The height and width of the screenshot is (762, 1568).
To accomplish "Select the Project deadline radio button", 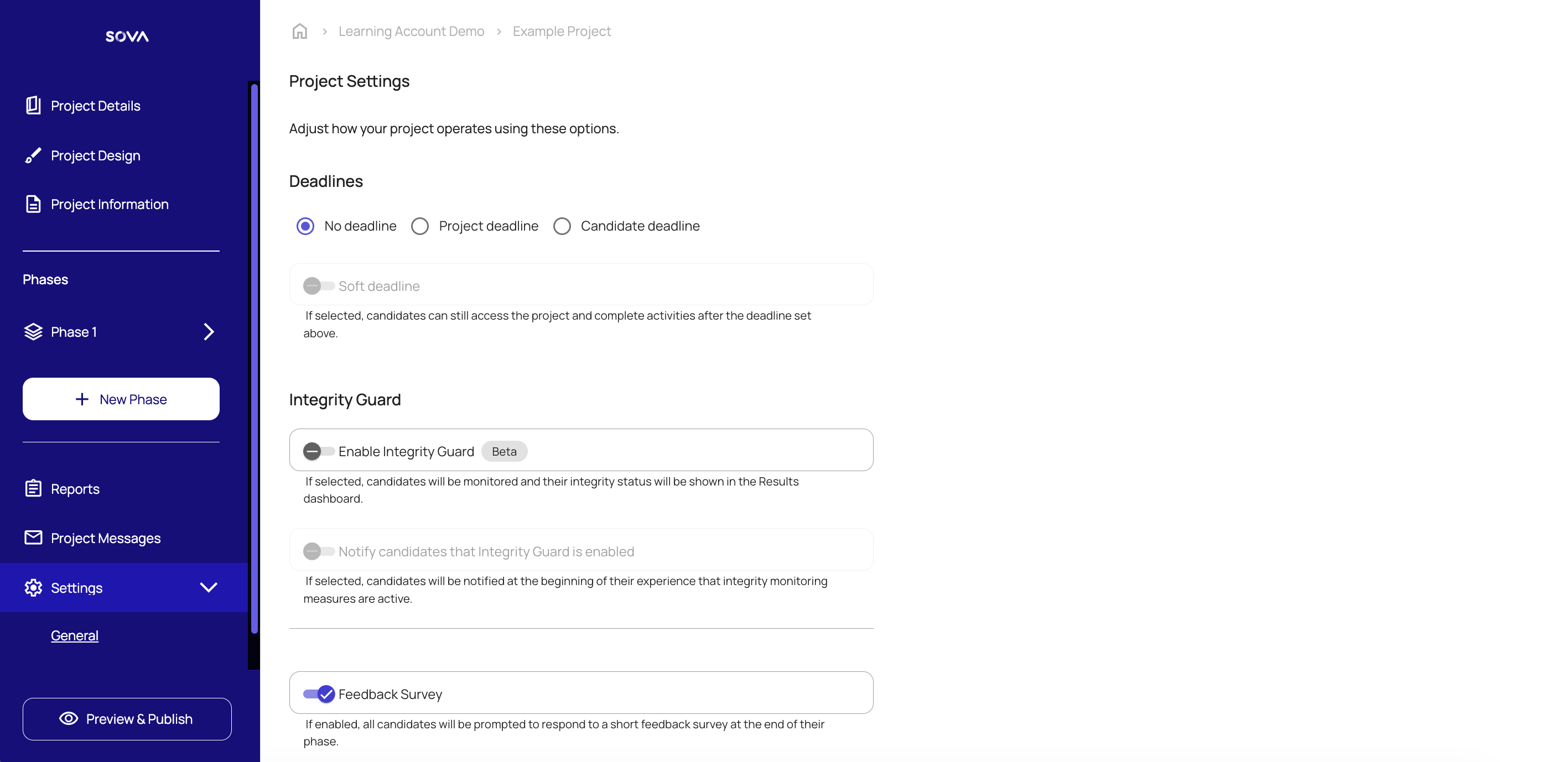I will (x=420, y=226).
